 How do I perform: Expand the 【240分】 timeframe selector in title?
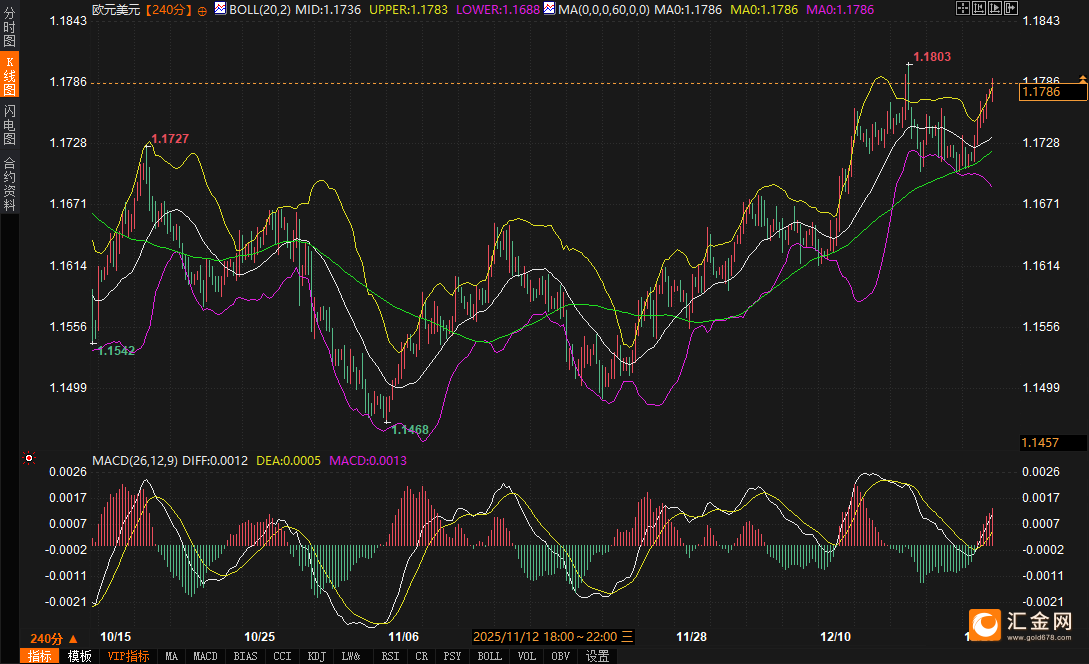(169, 10)
